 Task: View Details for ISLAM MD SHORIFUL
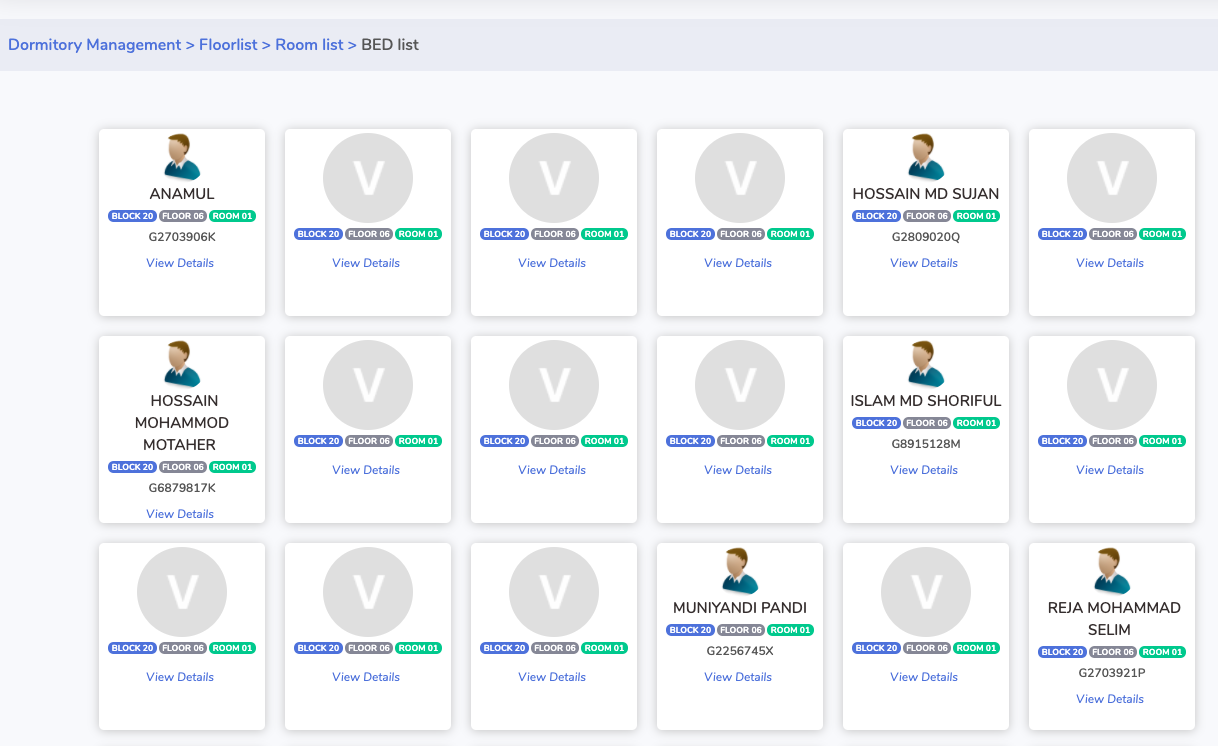[924, 470]
